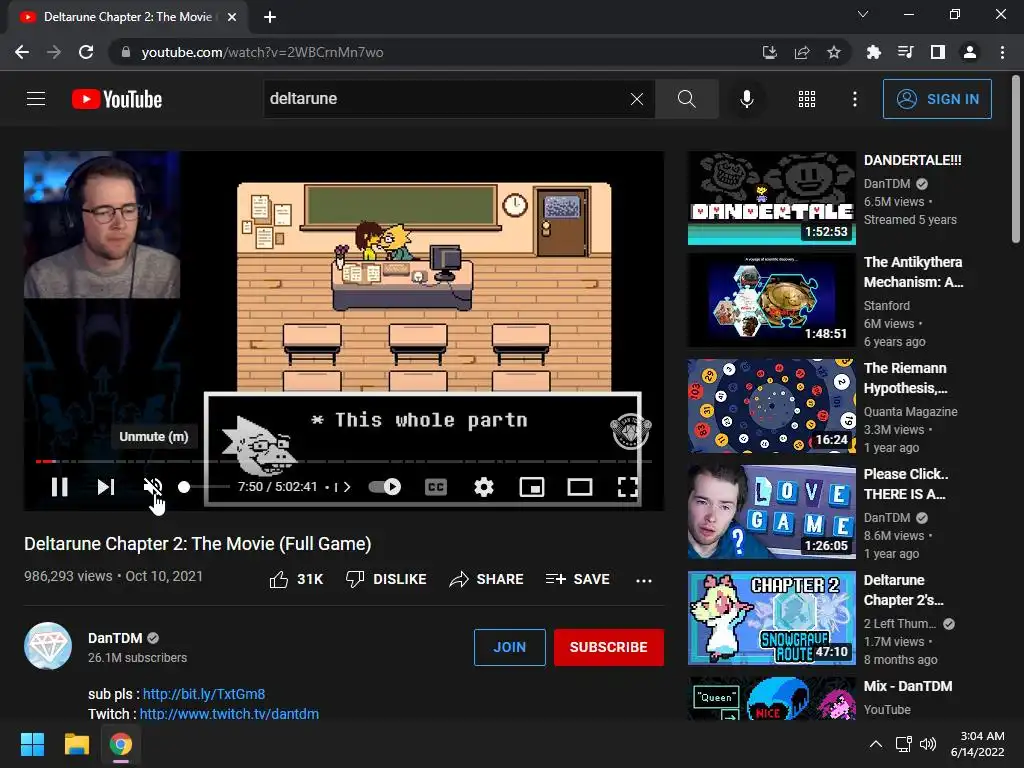Open the twitch.tv/dantdm link
This screenshot has width=1024, height=768.
point(229,714)
